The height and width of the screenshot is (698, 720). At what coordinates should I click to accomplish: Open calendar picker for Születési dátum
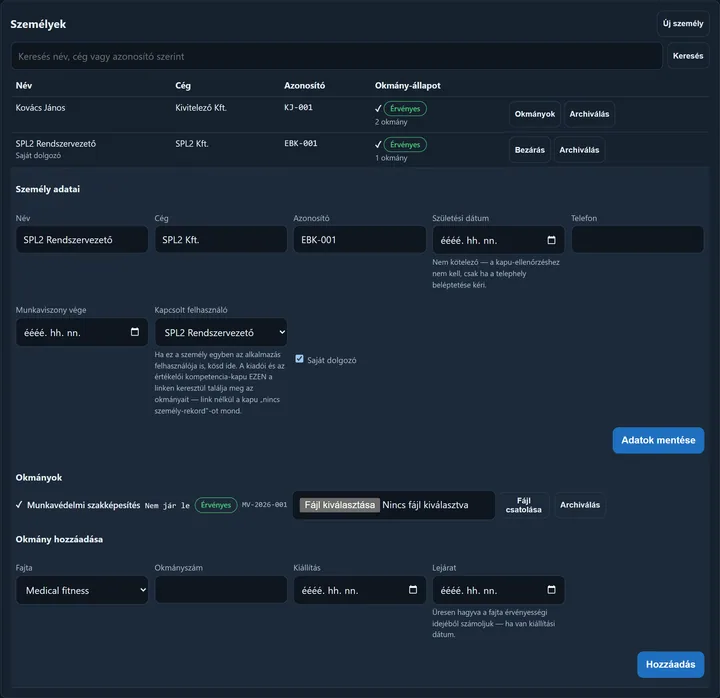pos(551,240)
